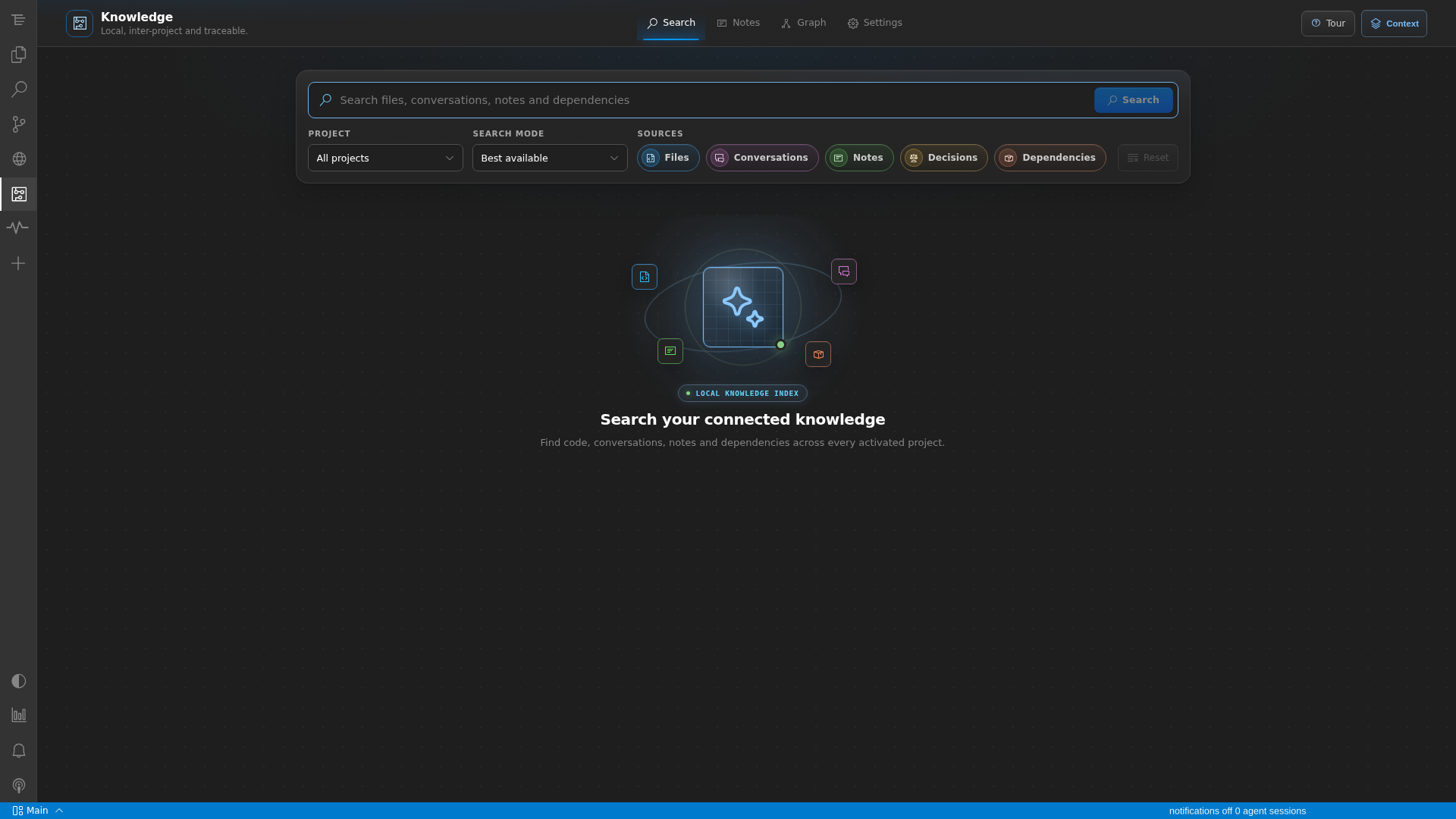The height and width of the screenshot is (819, 1456).
Task: Click the orange package icon in illustration
Action: tap(818, 354)
